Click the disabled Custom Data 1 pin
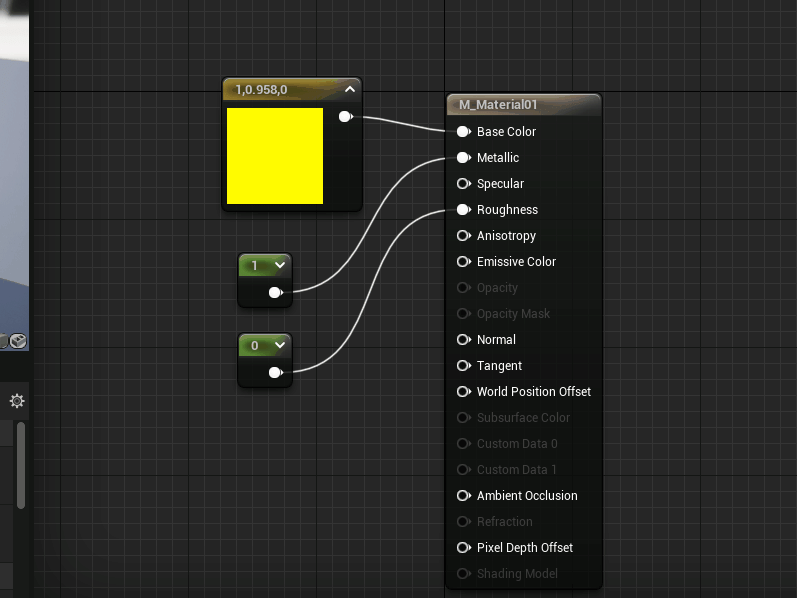The height and width of the screenshot is (598, 797). click(464, 469)
